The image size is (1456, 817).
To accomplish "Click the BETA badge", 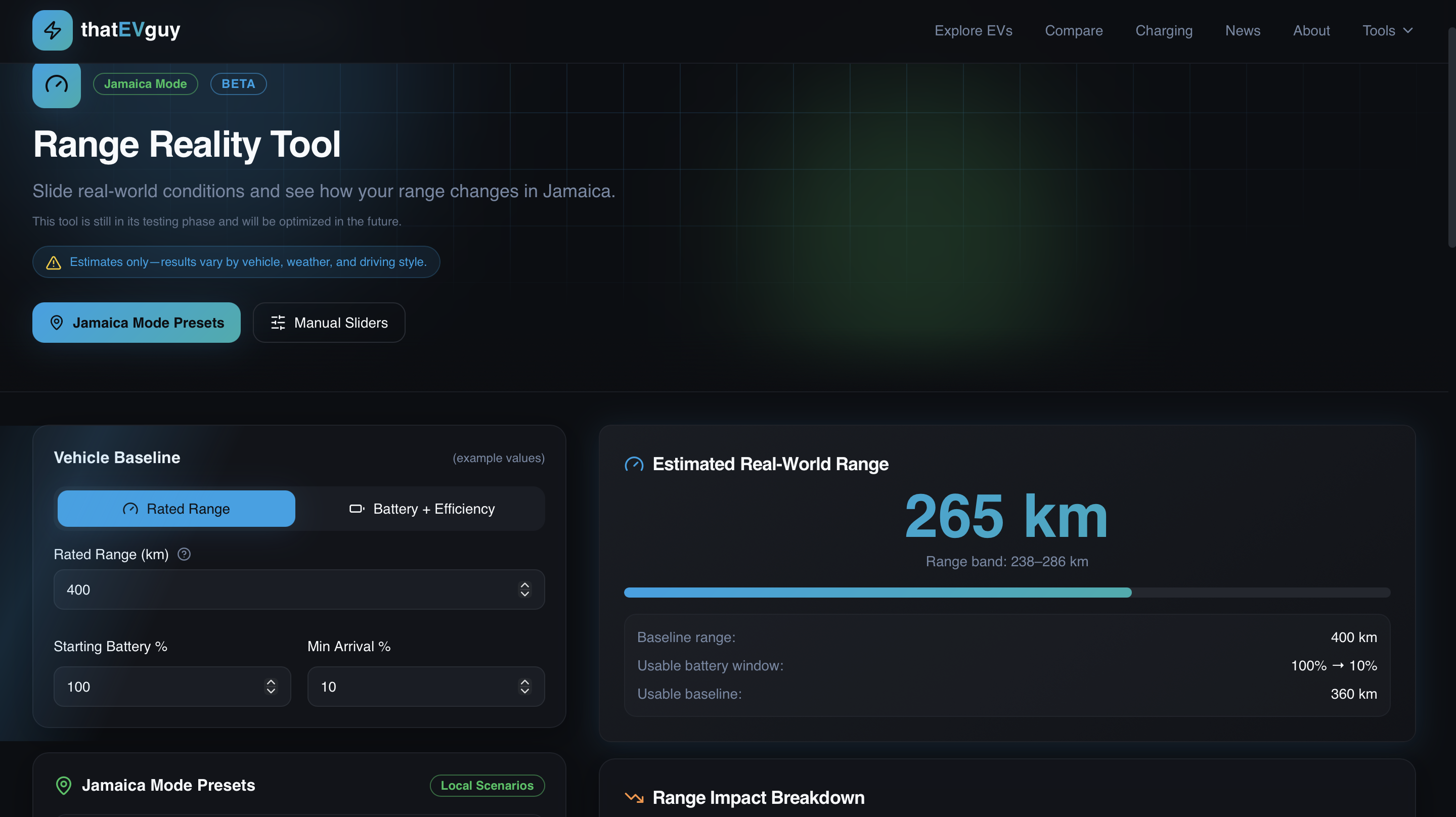I will 238,83.
